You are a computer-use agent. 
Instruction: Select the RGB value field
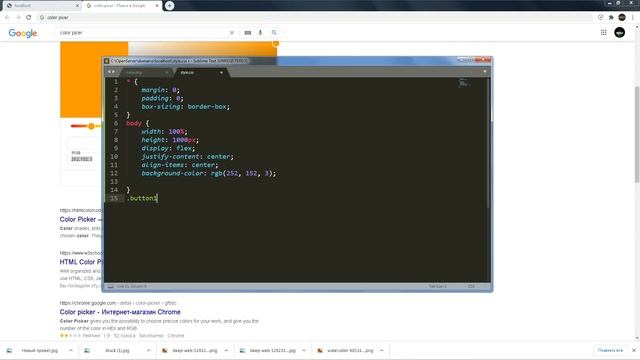click(82, 159)
